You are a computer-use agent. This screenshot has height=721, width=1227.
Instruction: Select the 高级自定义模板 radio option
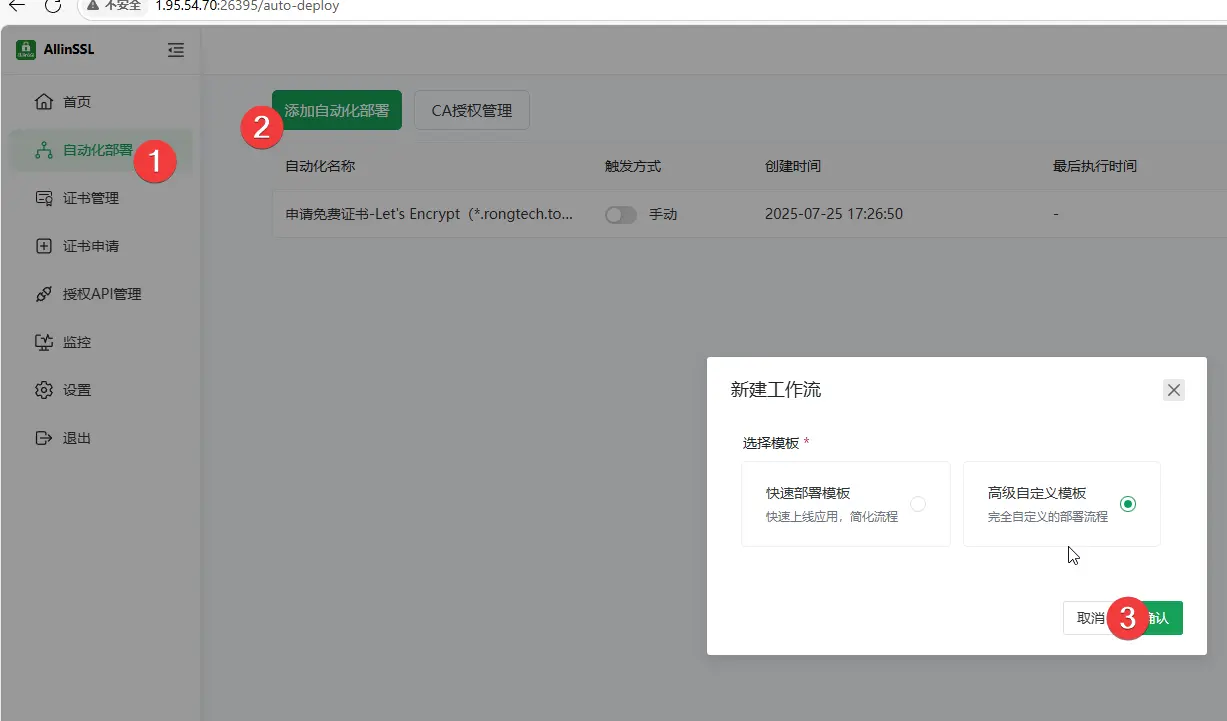[1128, 504]
